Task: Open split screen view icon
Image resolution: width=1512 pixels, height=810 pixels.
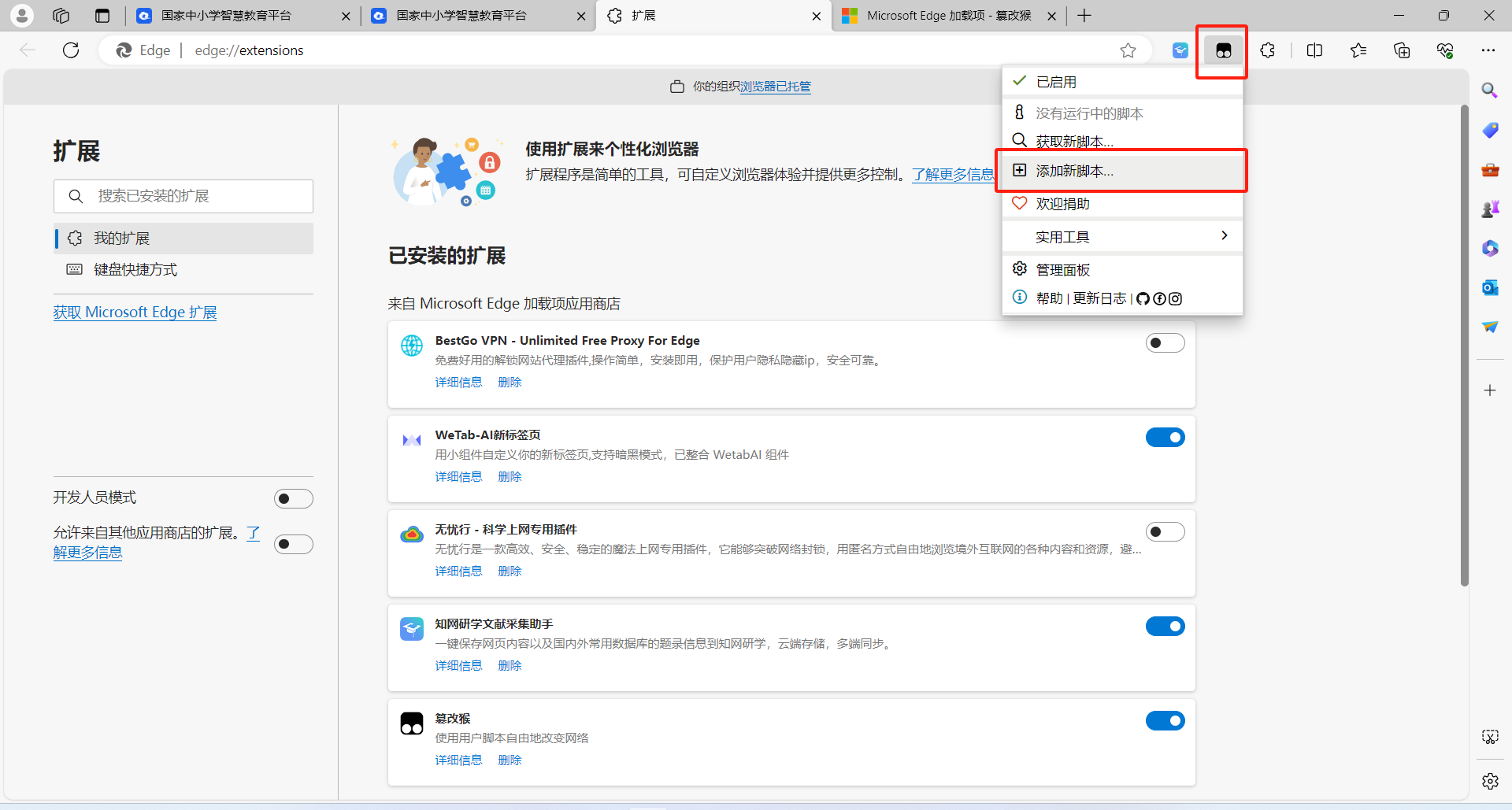Action: 1314,50
